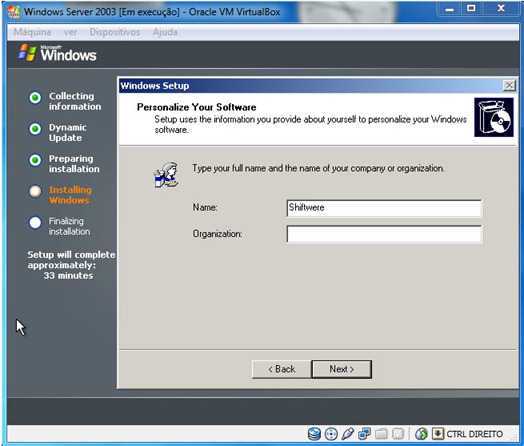
Task: Click the CTRL DIREITO host key label
Action: point(475,434)
